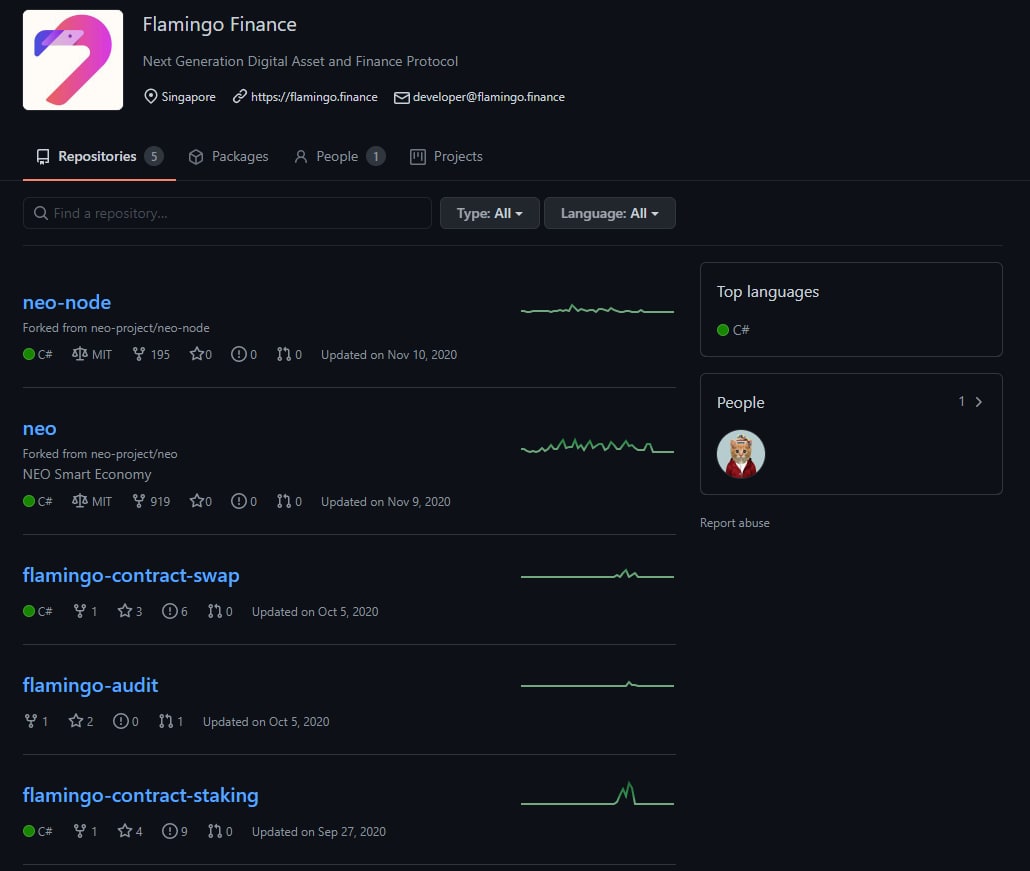Click the star icon on neo-node row

tap(196, 354)
